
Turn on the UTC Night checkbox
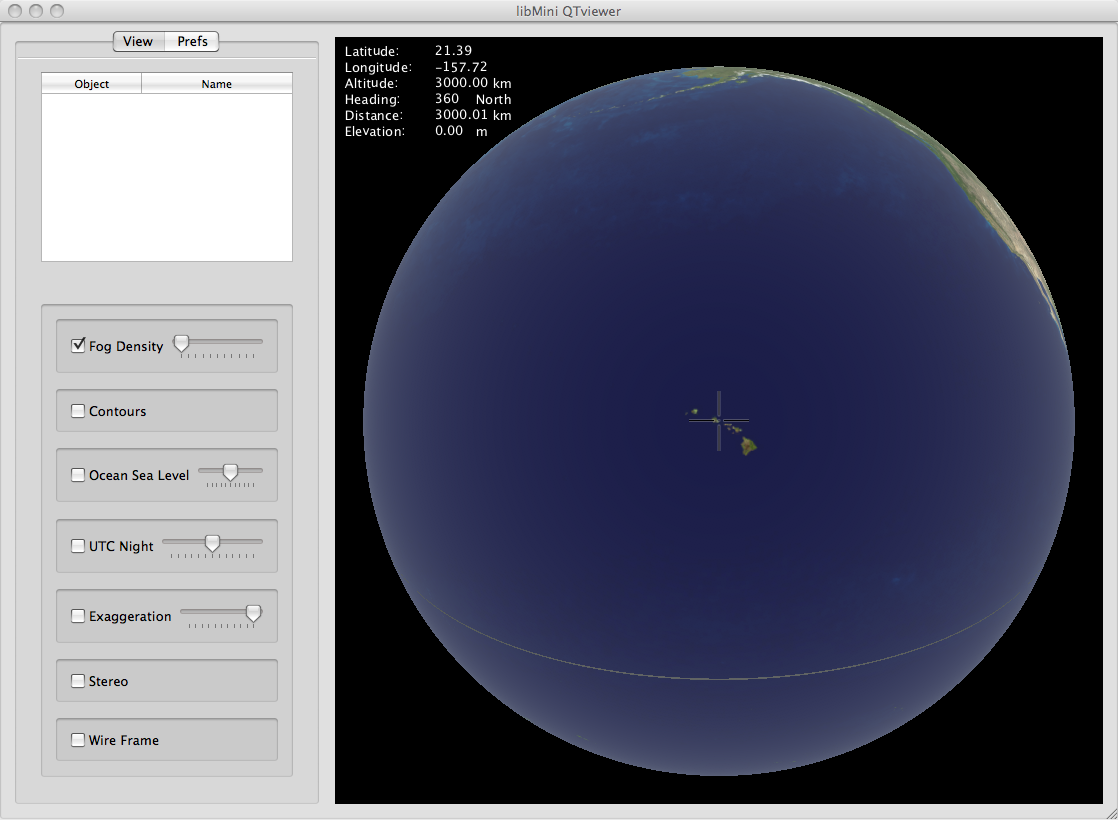pyautogui.click(x=78, y=545)
